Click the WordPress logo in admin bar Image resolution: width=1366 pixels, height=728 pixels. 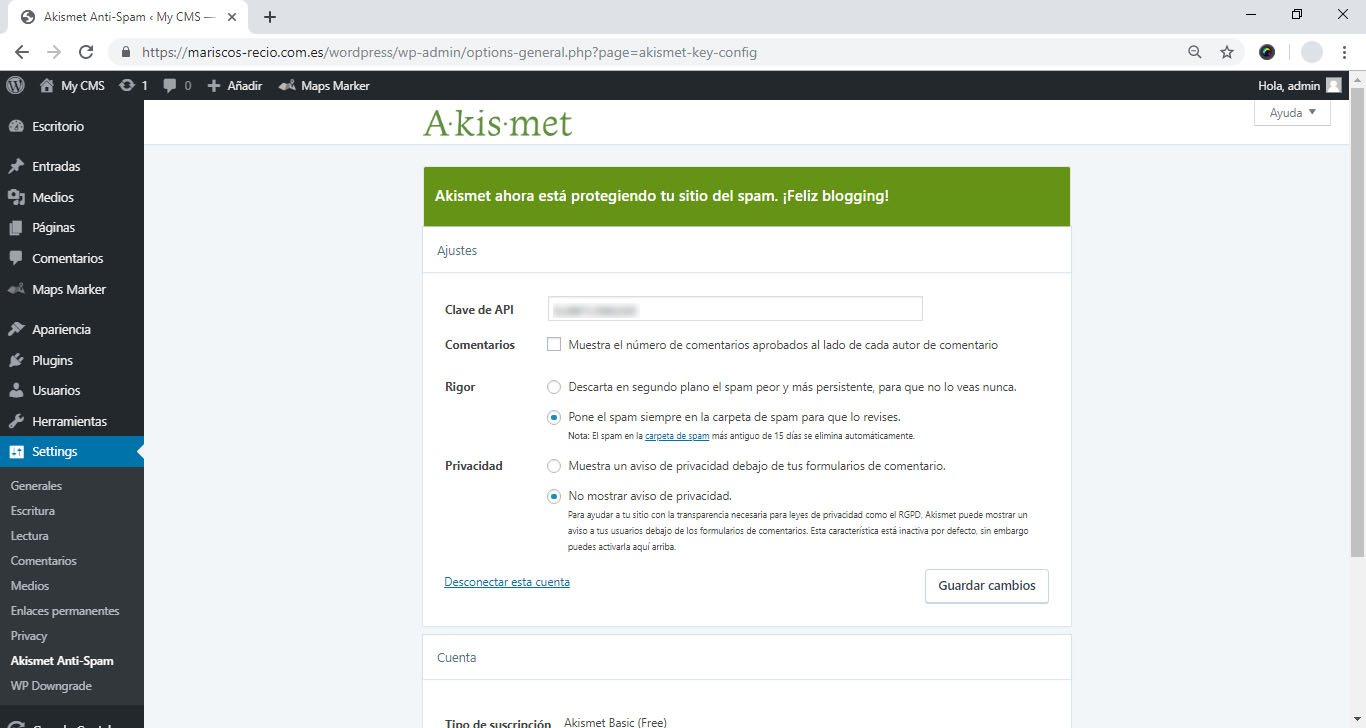click(15, 86)
